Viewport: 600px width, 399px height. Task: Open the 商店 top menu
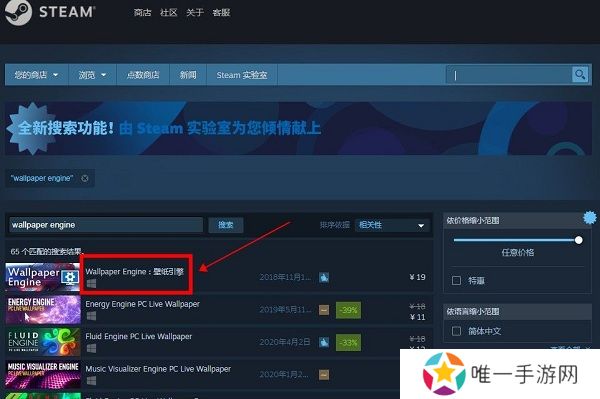(x=142, y=13)
